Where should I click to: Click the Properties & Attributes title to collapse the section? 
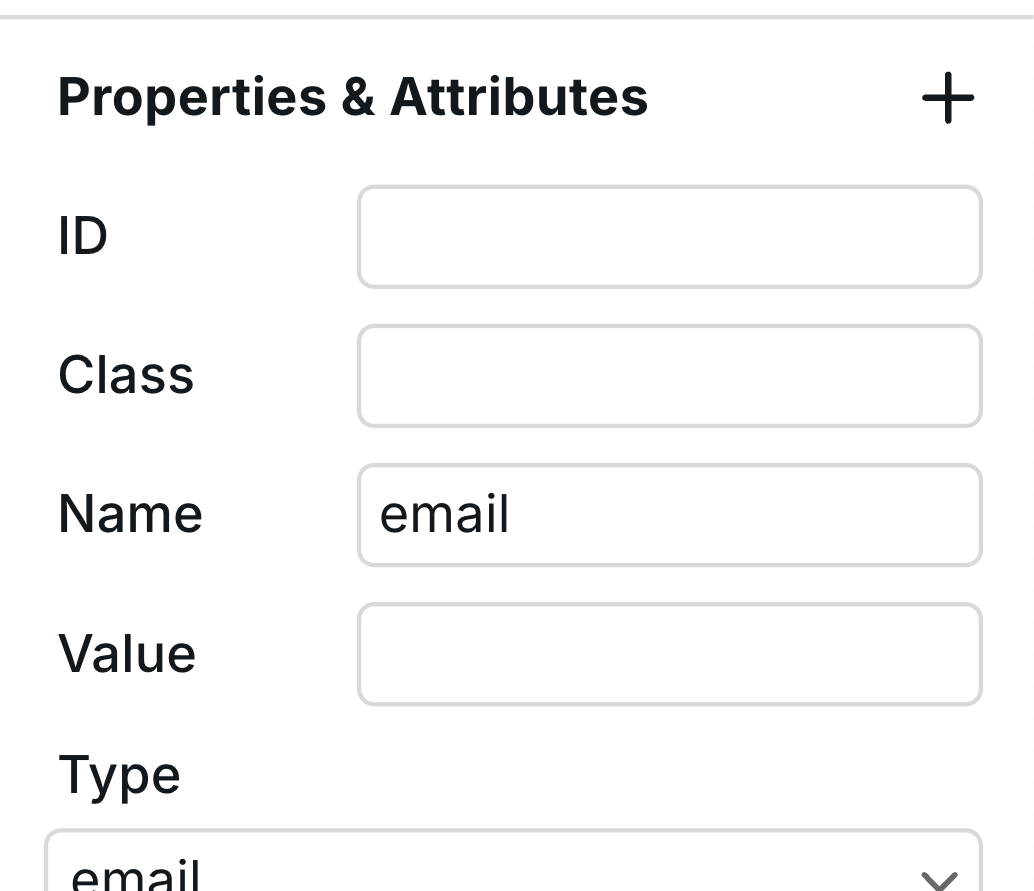(353, 97)
